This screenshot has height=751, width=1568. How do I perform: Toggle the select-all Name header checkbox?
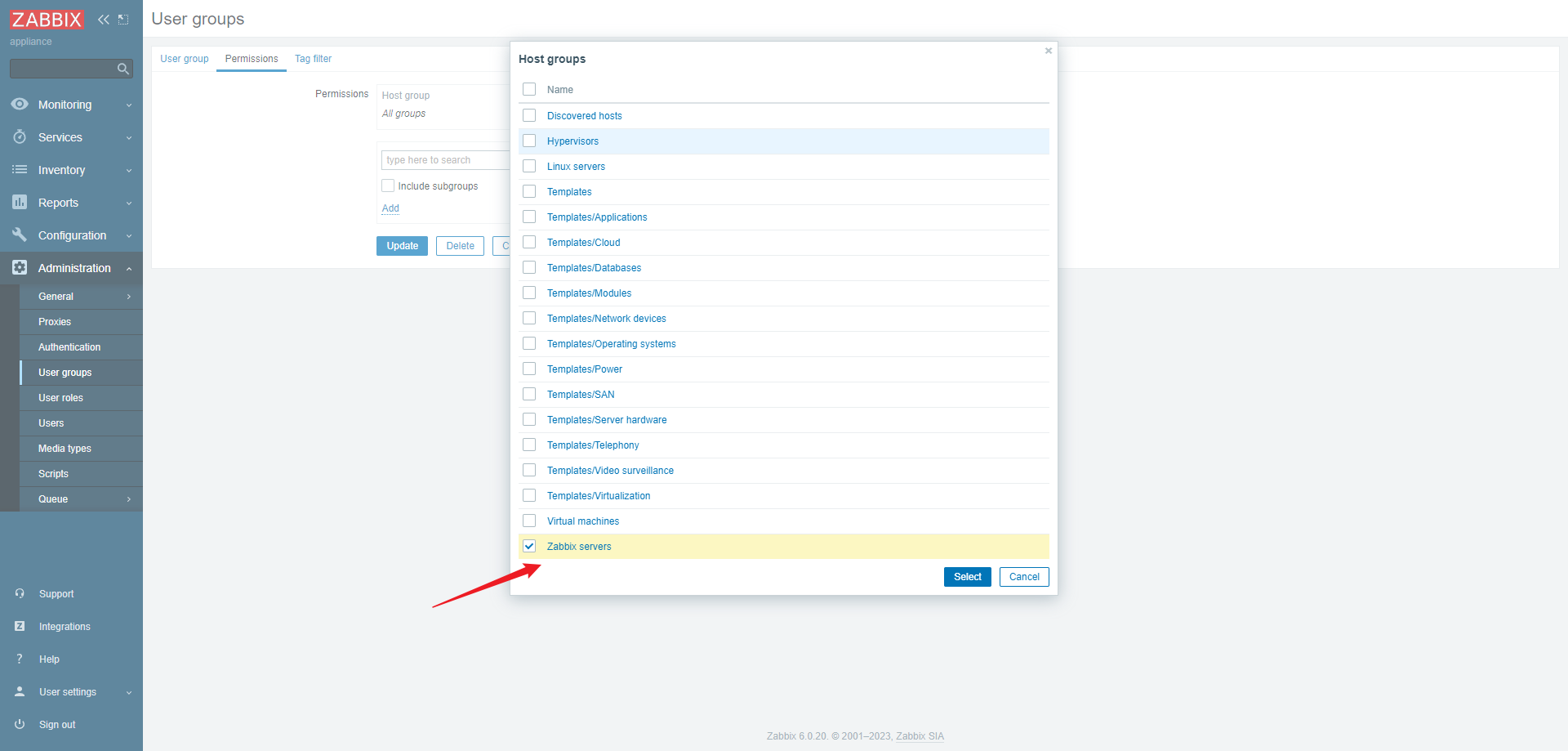[529, 90]
